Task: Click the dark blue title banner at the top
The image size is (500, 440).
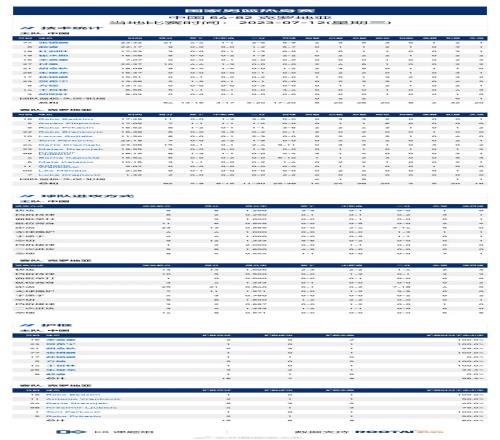Action: coord(250,11)
